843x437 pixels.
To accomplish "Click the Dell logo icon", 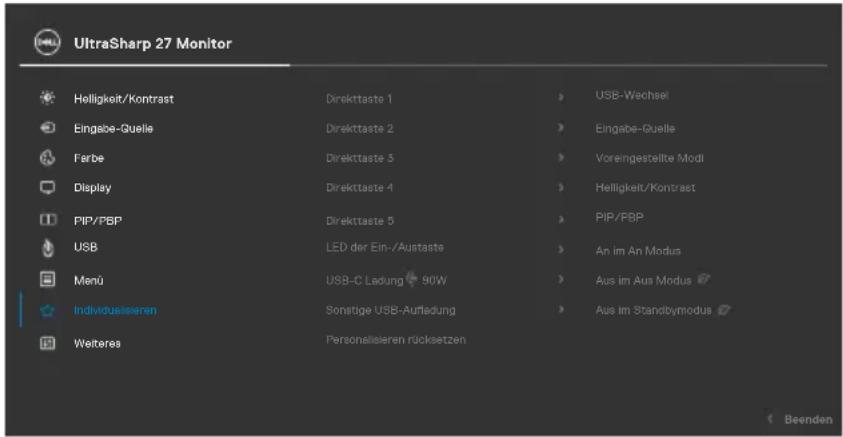I will 47,42.
